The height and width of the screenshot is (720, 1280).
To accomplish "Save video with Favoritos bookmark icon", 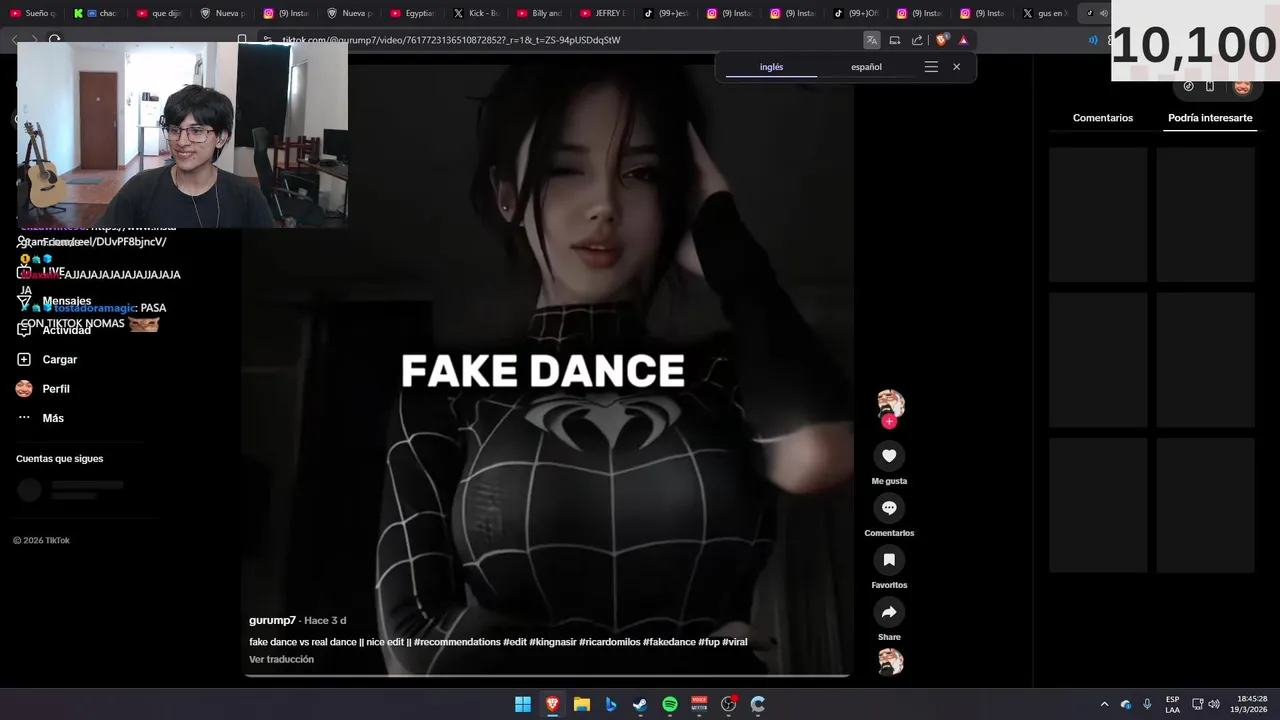I will 889,560.
